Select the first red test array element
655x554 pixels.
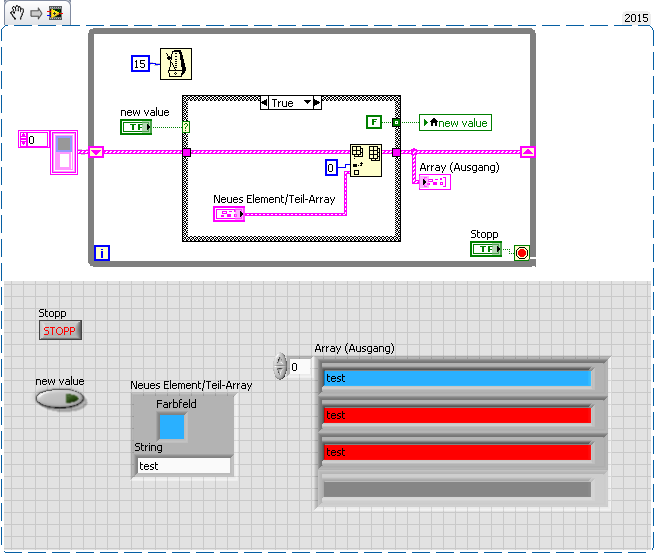pos(457,415)
